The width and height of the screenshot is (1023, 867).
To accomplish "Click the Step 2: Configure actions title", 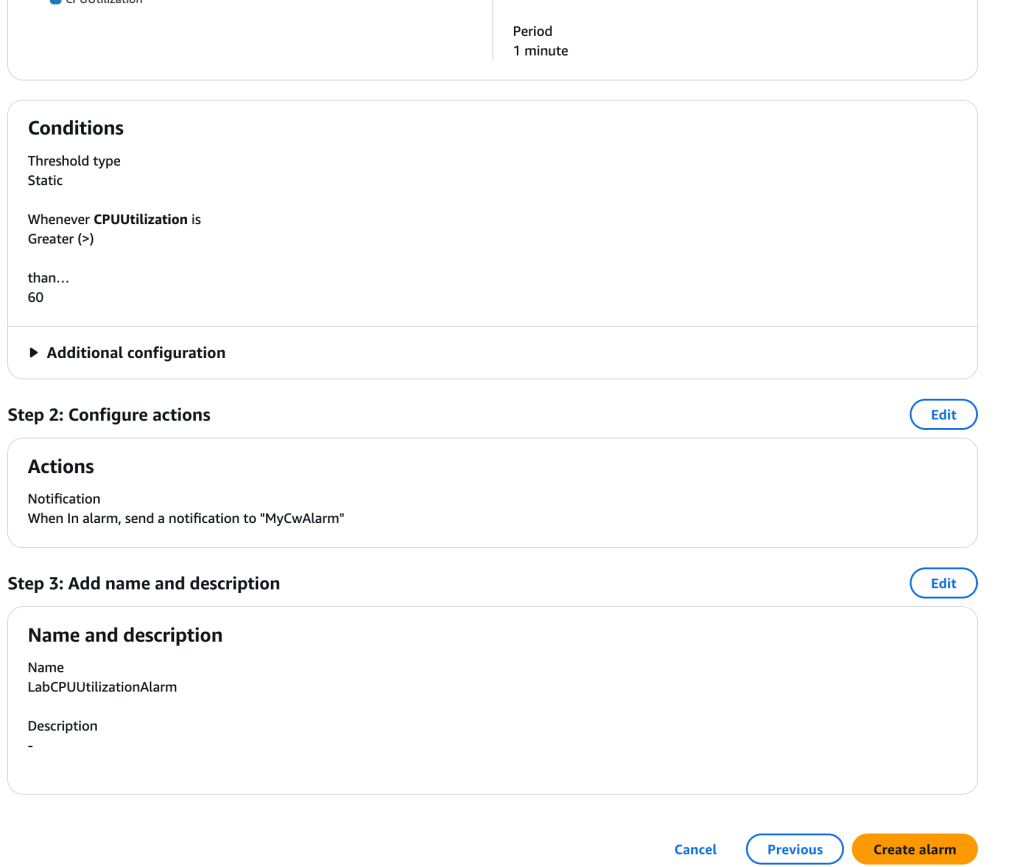I will coord(109,415).
